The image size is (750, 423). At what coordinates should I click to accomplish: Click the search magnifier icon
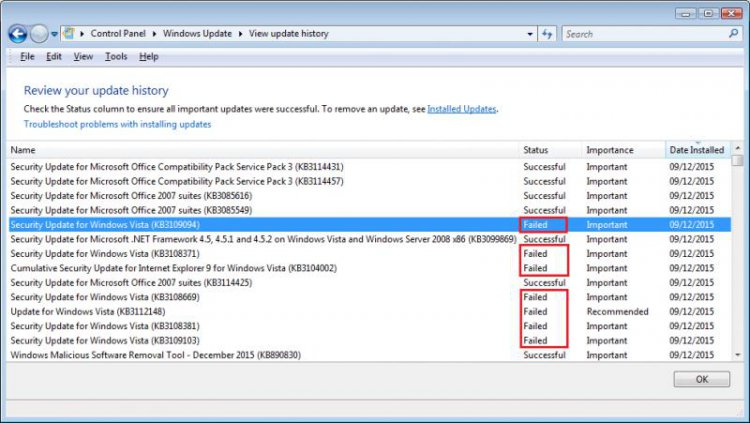coord(733,33)
